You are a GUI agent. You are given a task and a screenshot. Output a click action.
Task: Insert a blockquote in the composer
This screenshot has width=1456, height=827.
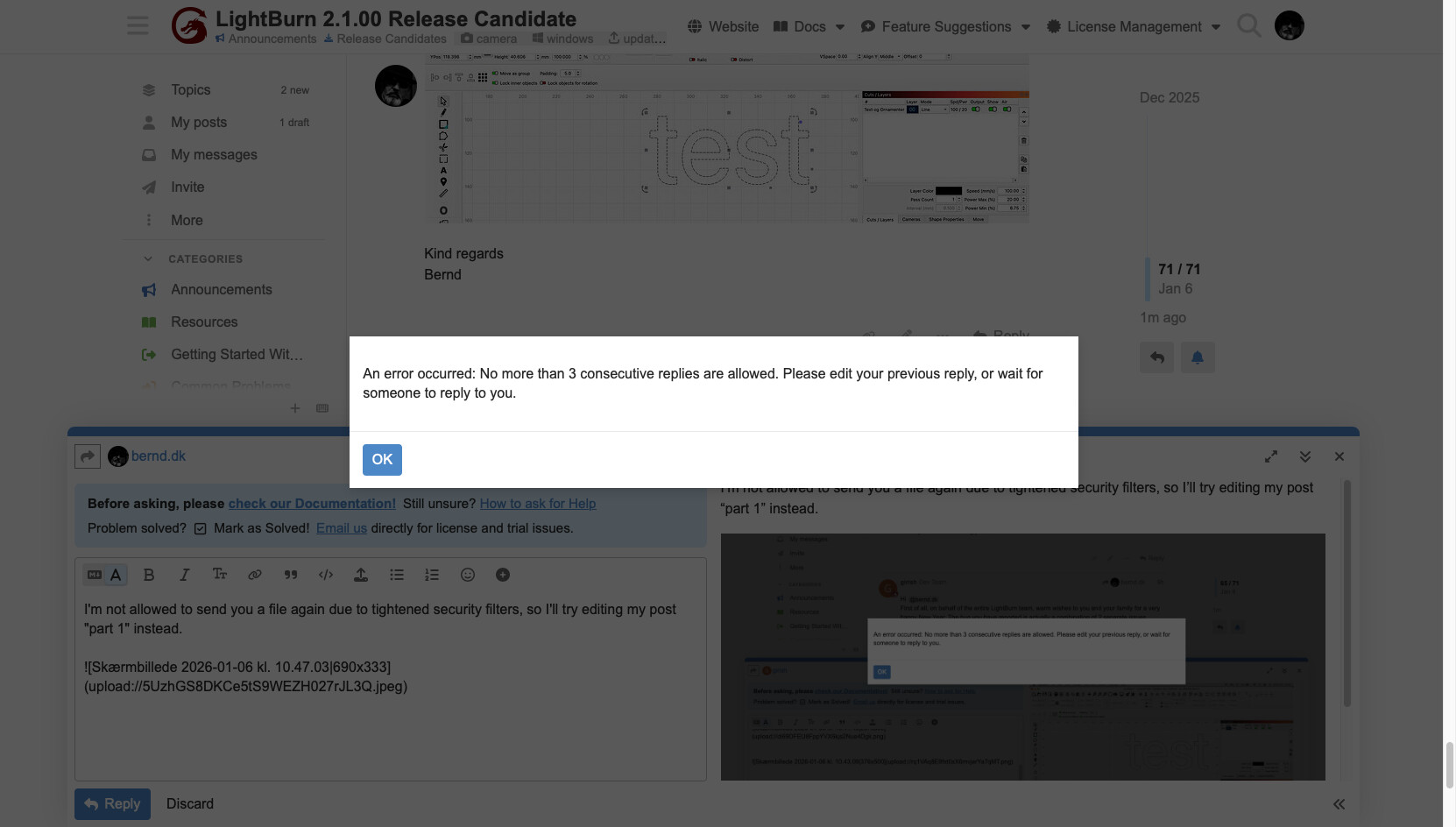point(291,575)
